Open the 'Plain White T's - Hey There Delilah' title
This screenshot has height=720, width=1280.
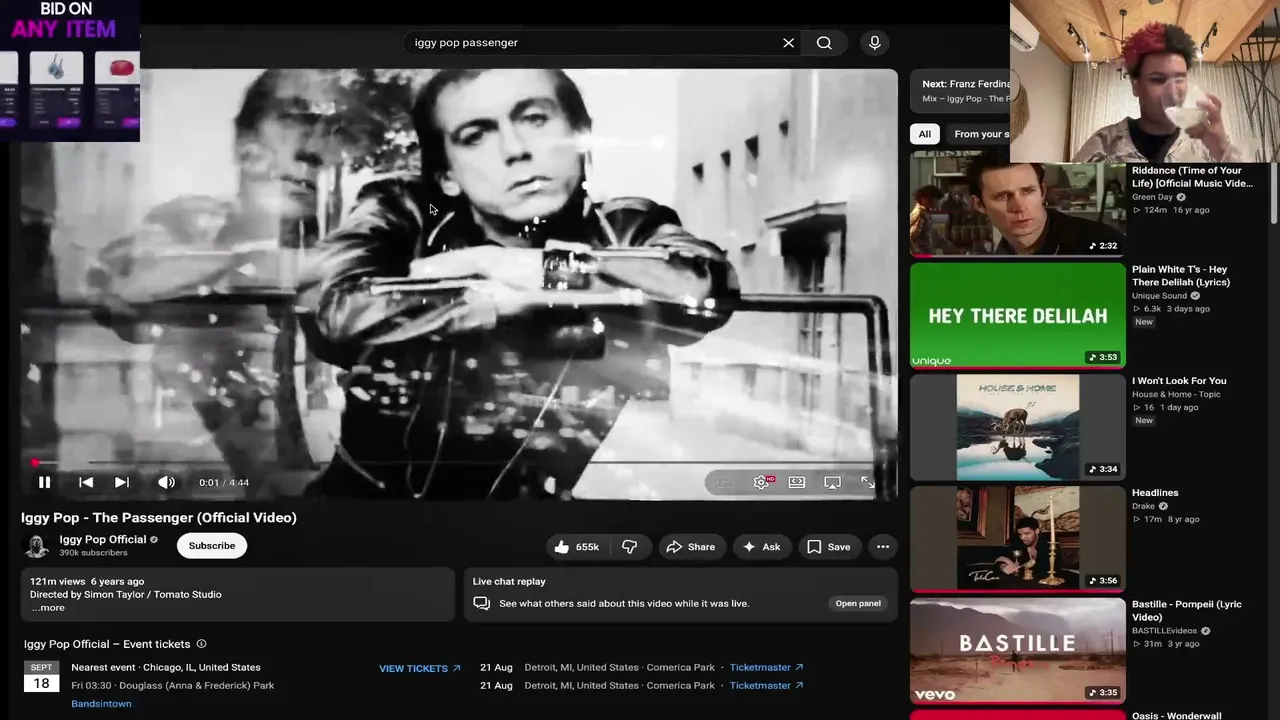coord(1181,276)
